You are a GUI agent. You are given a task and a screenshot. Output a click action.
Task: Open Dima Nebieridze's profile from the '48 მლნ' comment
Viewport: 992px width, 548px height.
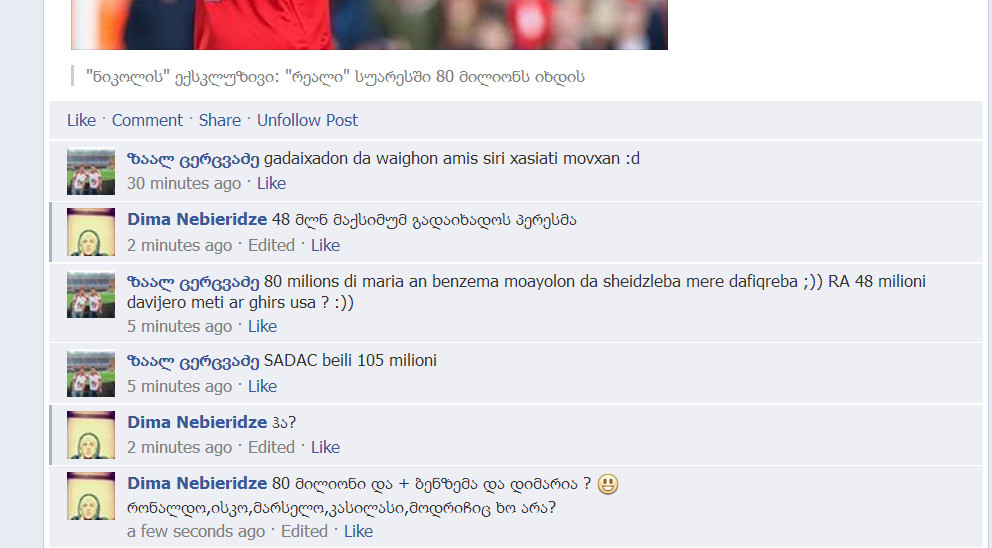(x=197, y=220)
